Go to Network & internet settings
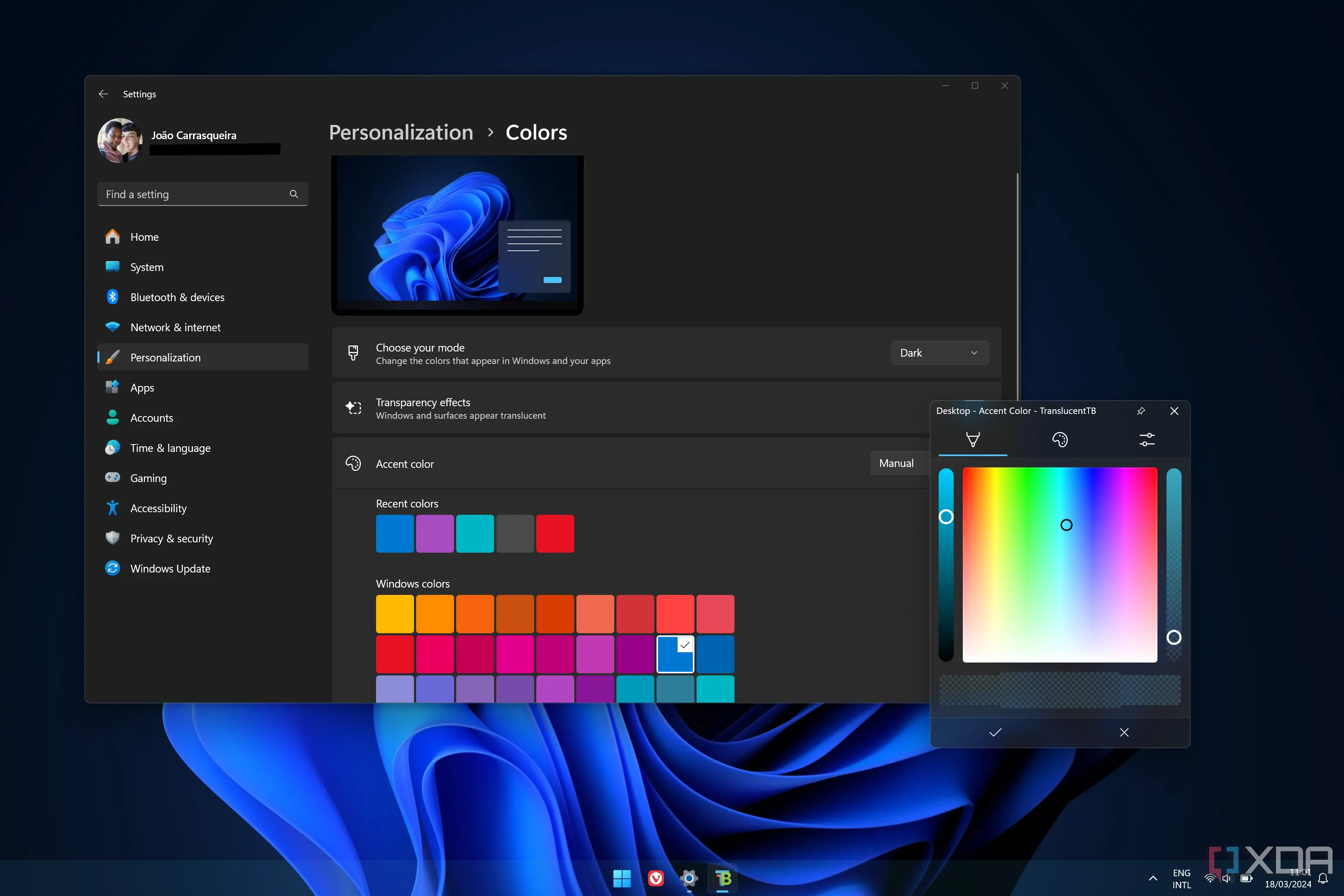The height and width of the screenshot is (896, 1344). pos(203,327)
